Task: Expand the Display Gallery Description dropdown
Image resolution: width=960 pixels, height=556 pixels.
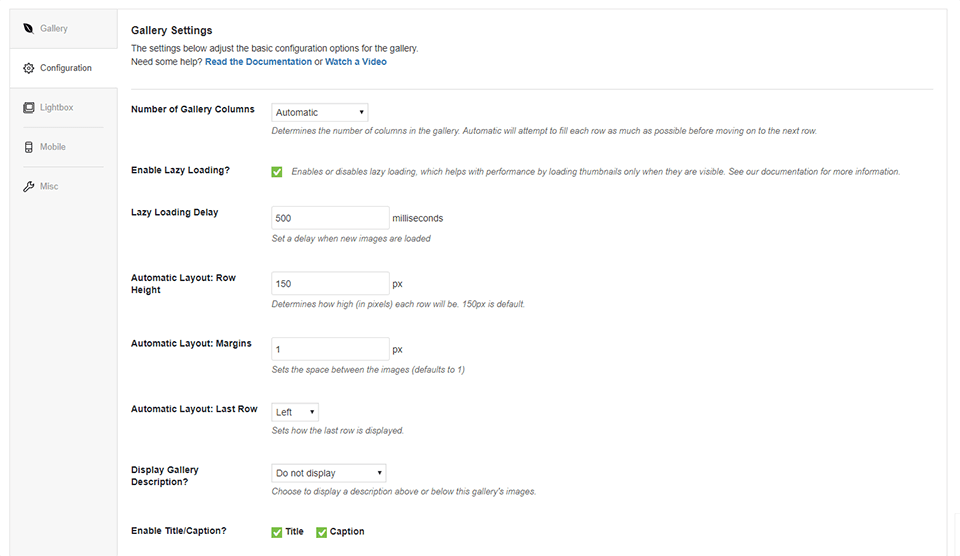Action: pyautogui.click(x=328, y=473)
